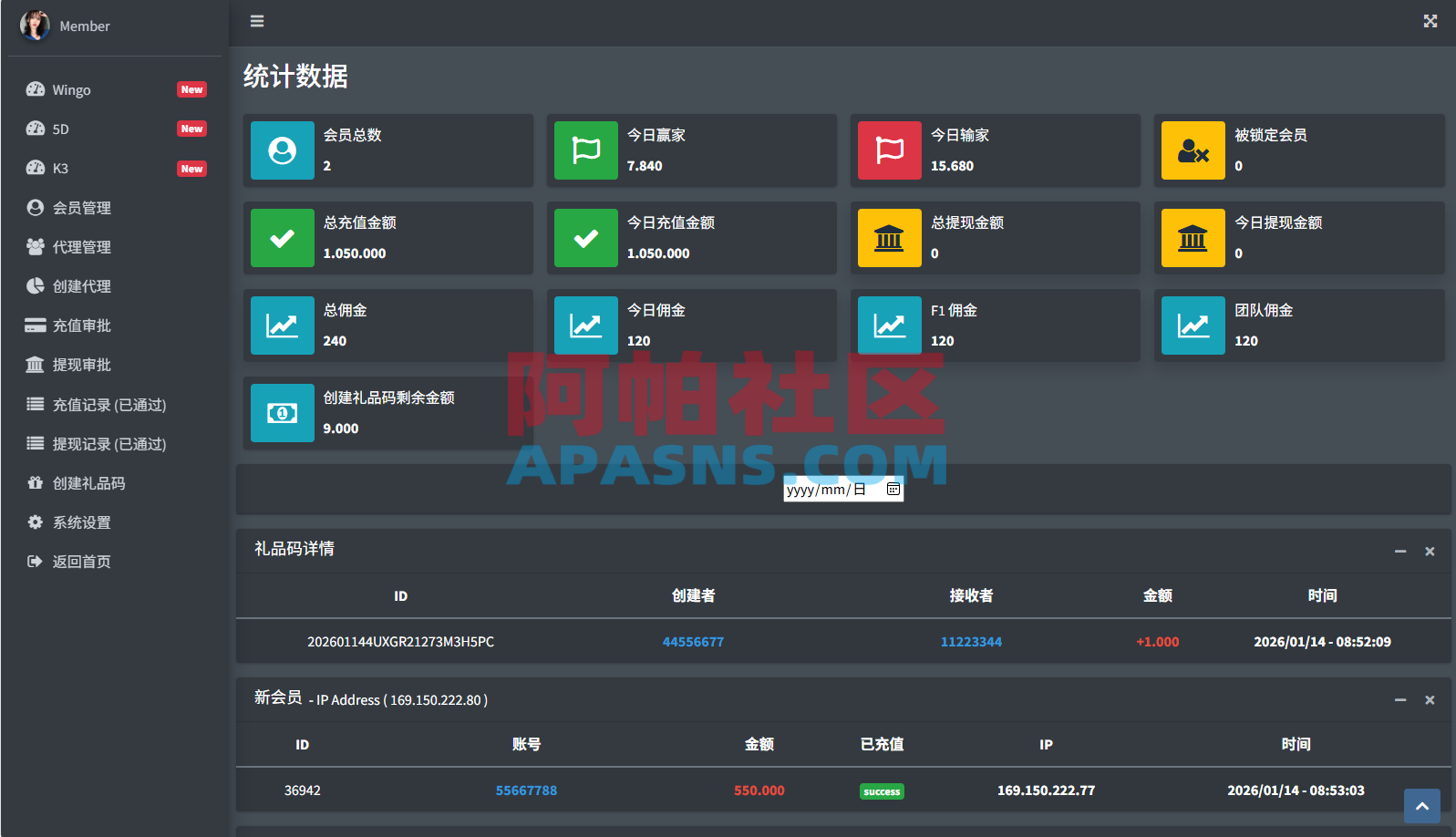Close the 新会员 panel

click(1430, 699)
